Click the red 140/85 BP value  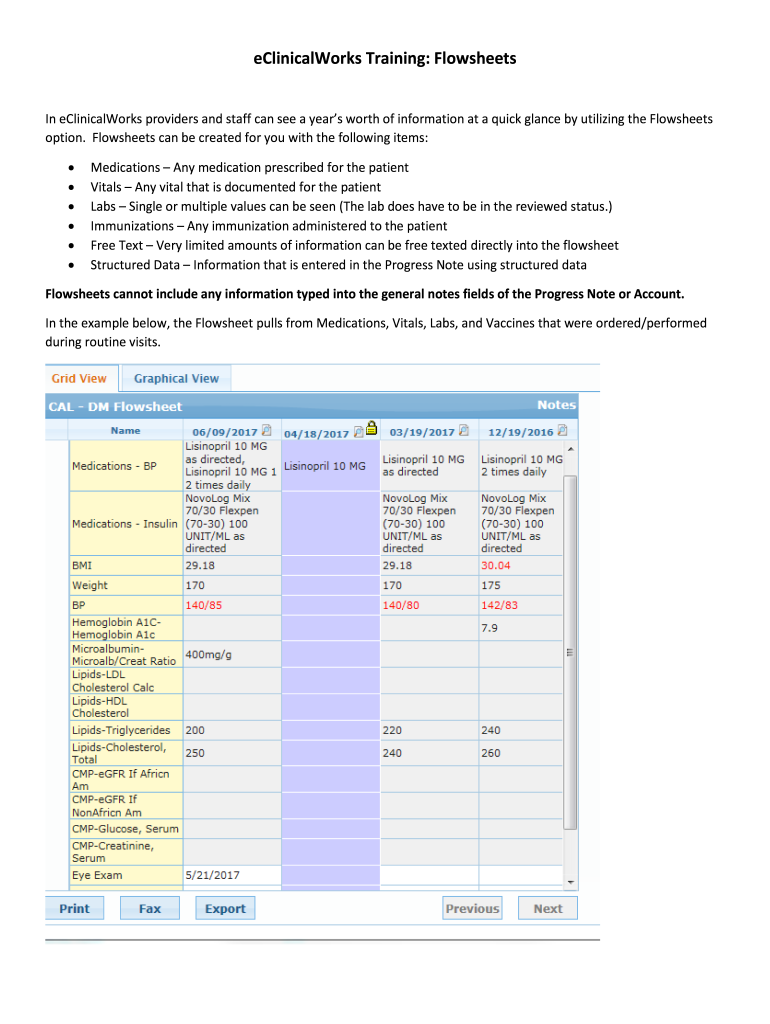pos(204,605)
